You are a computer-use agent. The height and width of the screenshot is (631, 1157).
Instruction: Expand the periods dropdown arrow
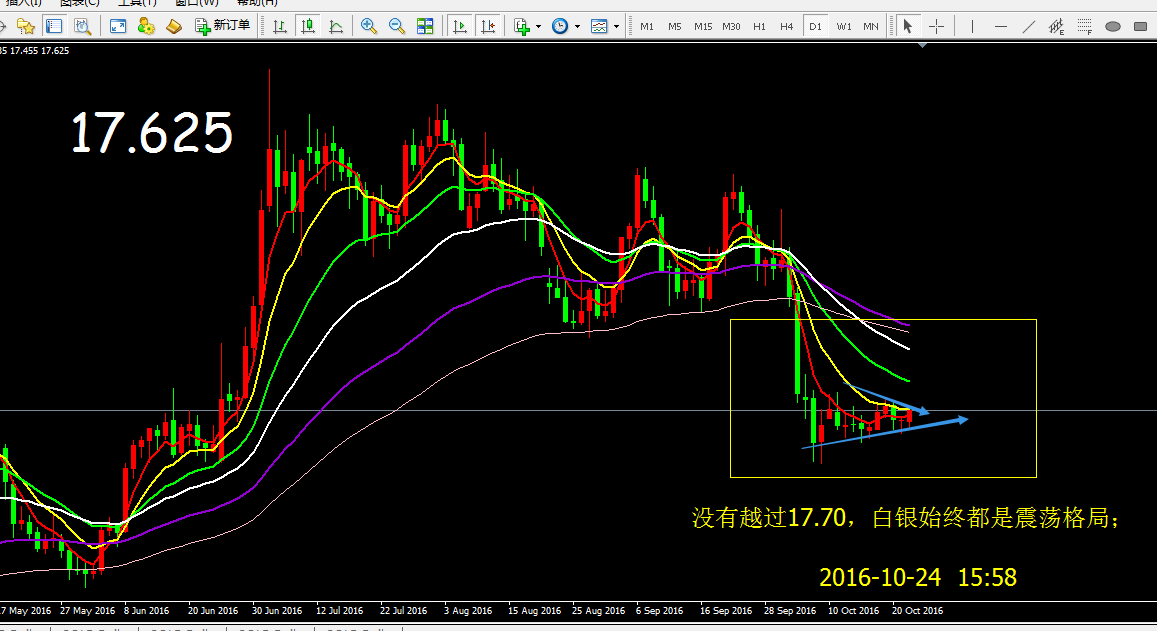(x=577, y=27)
